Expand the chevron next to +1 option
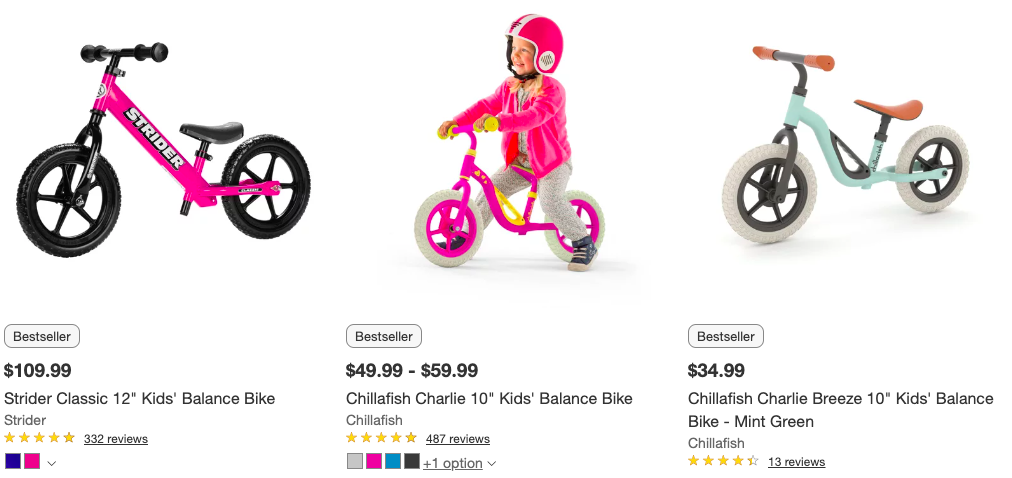Viewport: 1012px width, 478px height. 491,463
